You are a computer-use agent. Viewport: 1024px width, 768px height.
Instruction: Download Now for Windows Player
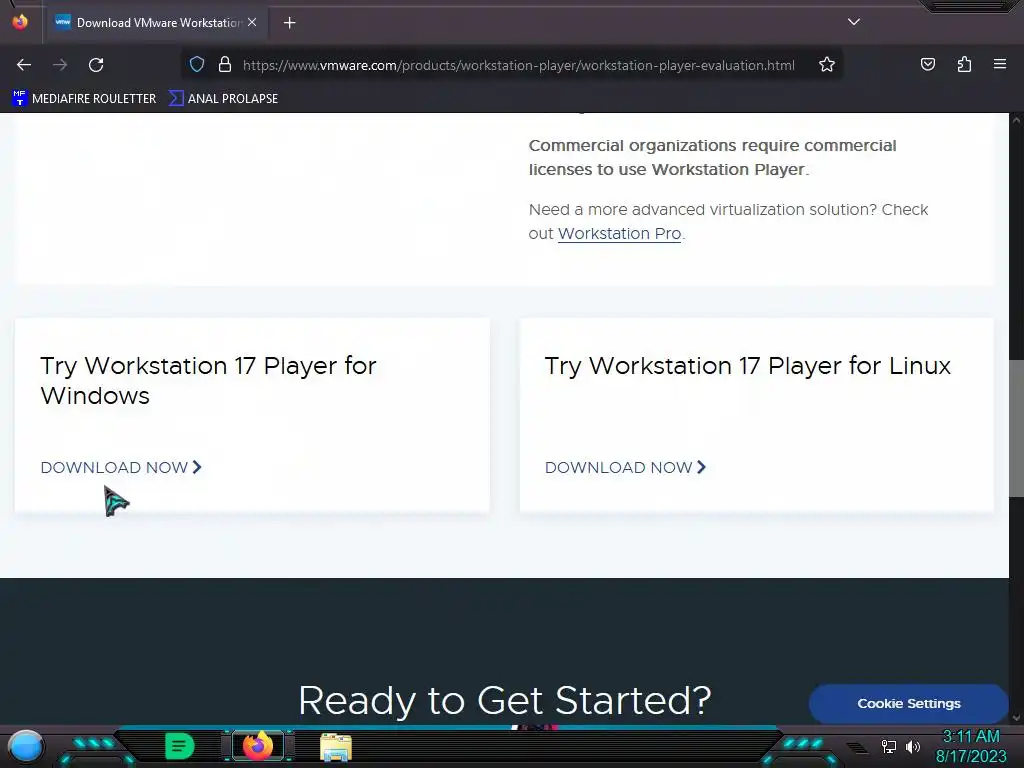tap(121, 468)
